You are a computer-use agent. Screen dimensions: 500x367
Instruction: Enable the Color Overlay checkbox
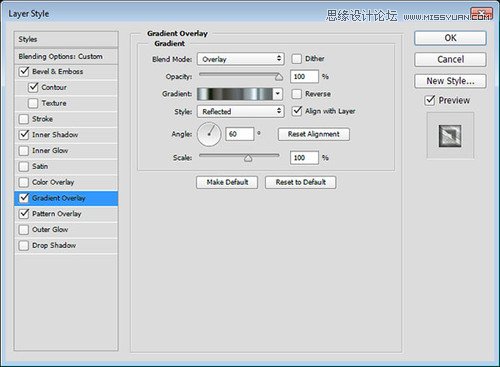coord(24,182)
